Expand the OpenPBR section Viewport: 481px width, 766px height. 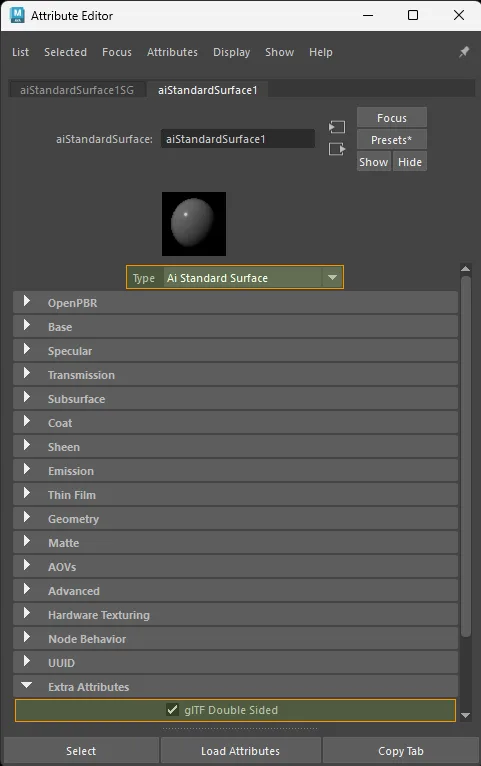pyautogui.click(x=235, y=303)
